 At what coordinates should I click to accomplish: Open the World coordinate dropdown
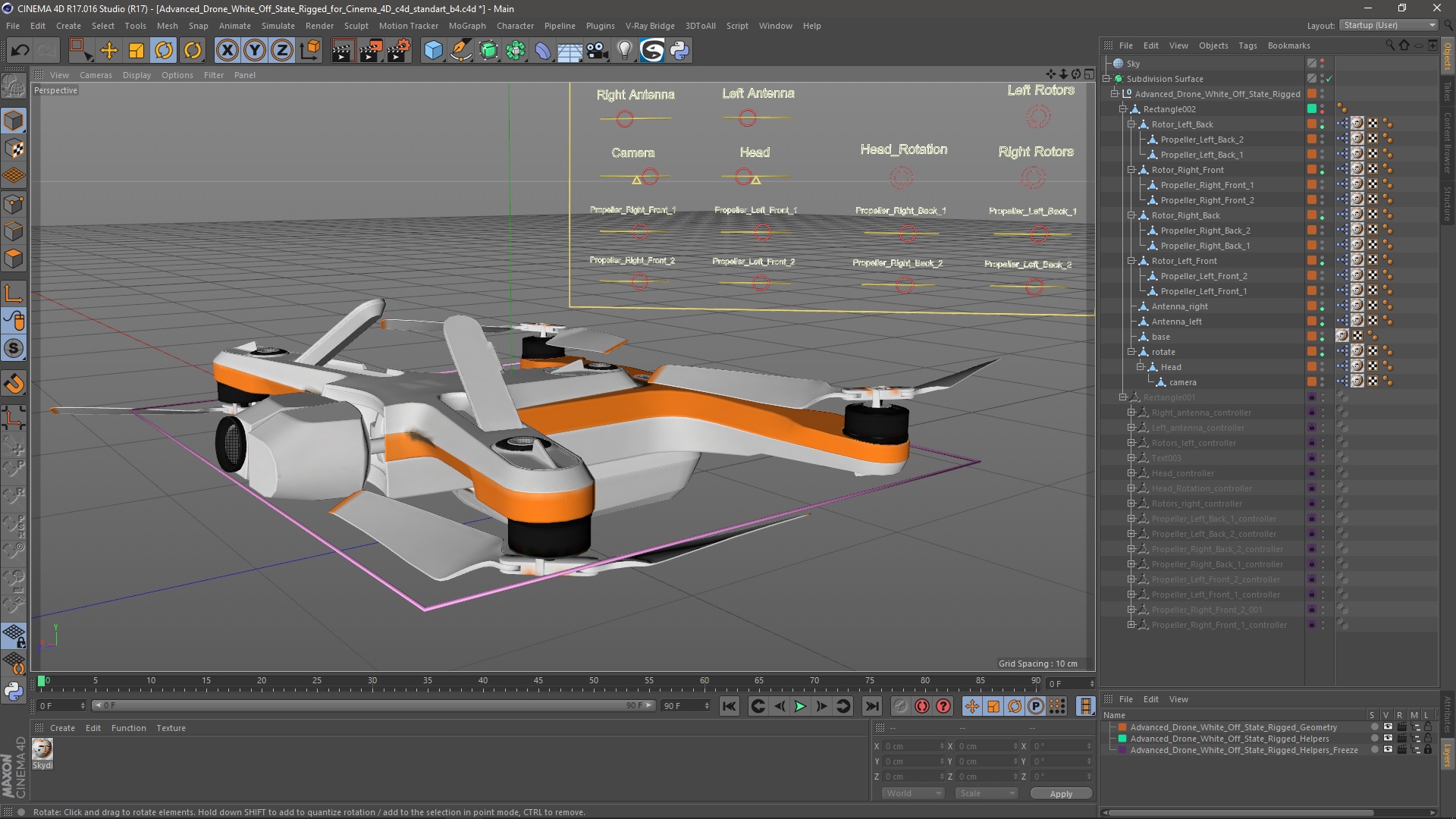[912, 793]
